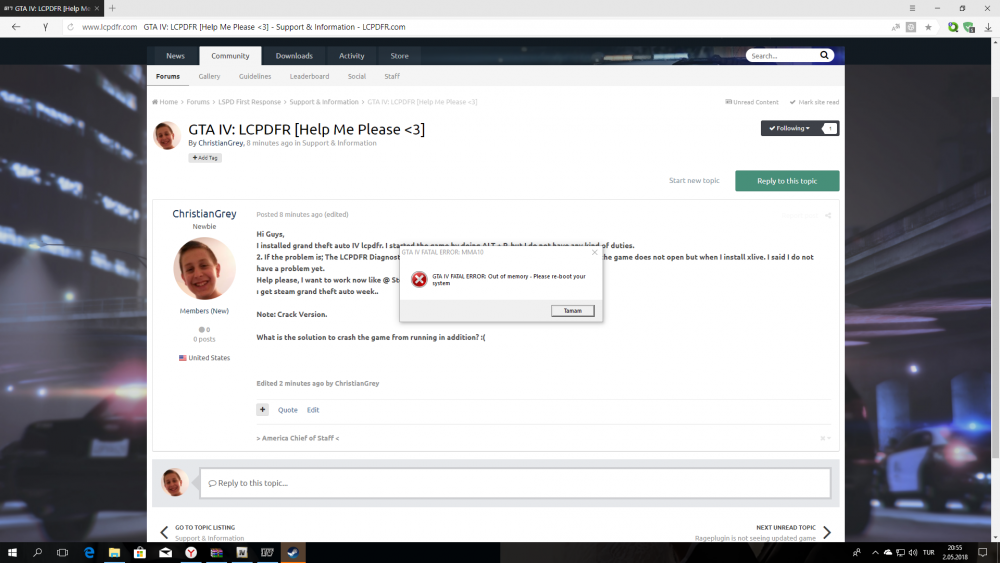Screen dimensions: 1000x563
Task: Click Unread Content link
Action: click(x=752, y=102)
